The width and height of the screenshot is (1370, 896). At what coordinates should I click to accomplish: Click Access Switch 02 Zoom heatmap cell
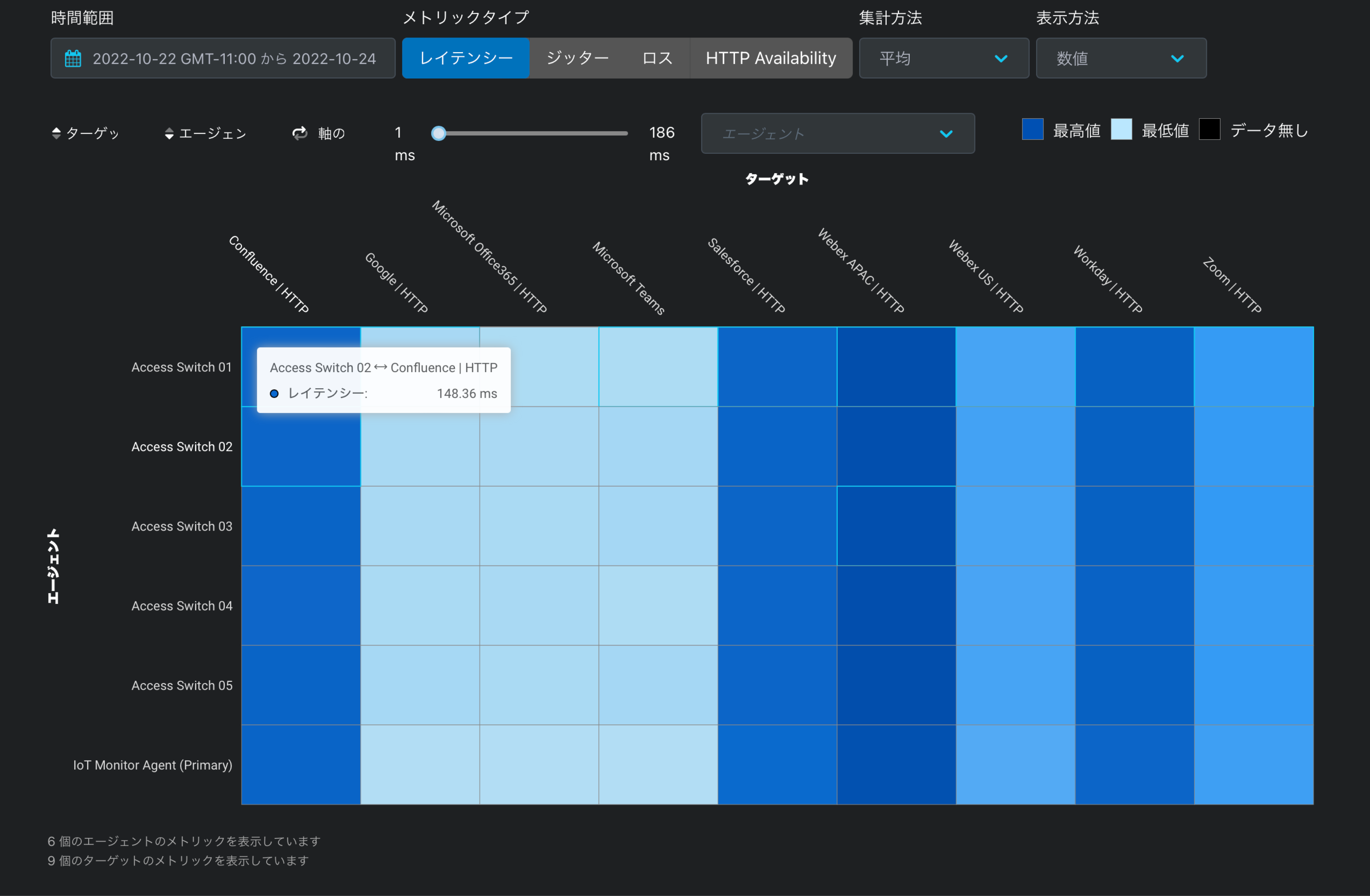click(1254, 446)
